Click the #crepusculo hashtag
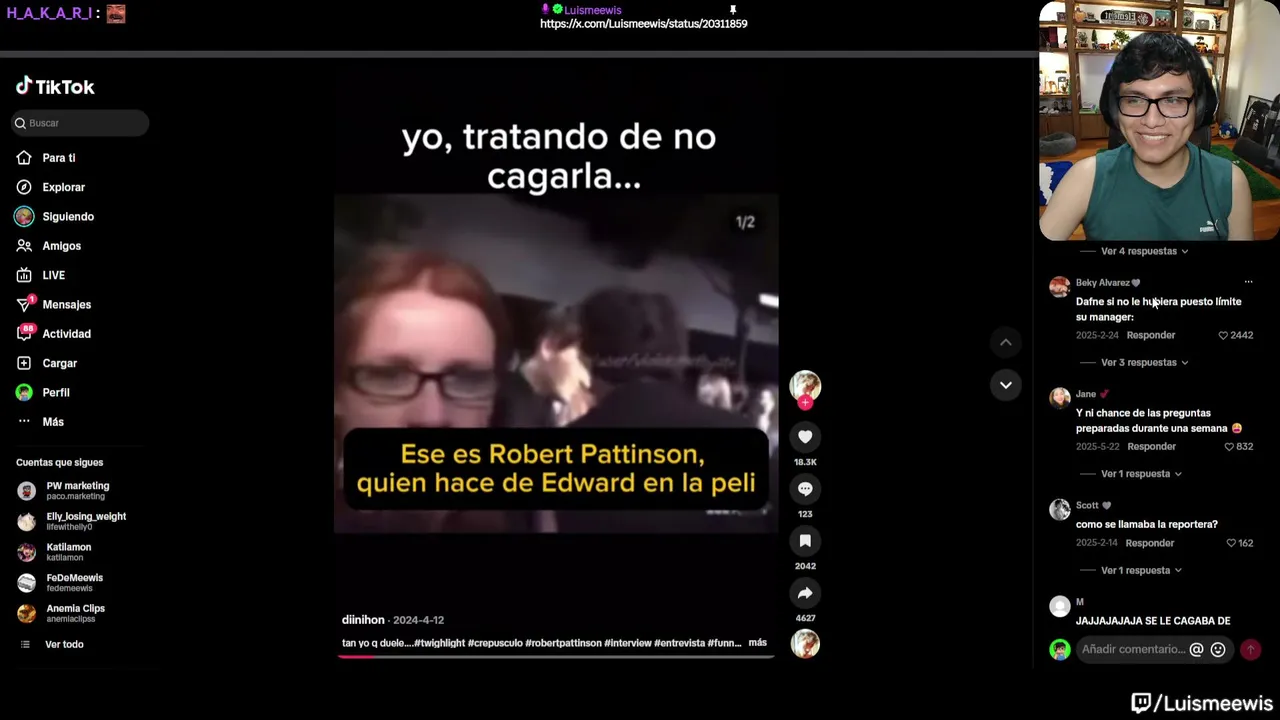This screenshot has width=1280, height=720. (496, 643)
